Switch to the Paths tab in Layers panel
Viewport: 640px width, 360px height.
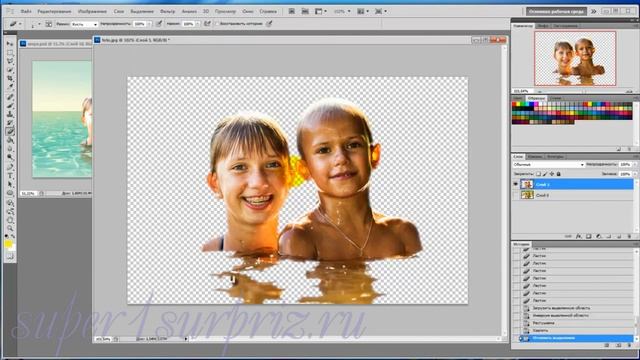(555, 157)
